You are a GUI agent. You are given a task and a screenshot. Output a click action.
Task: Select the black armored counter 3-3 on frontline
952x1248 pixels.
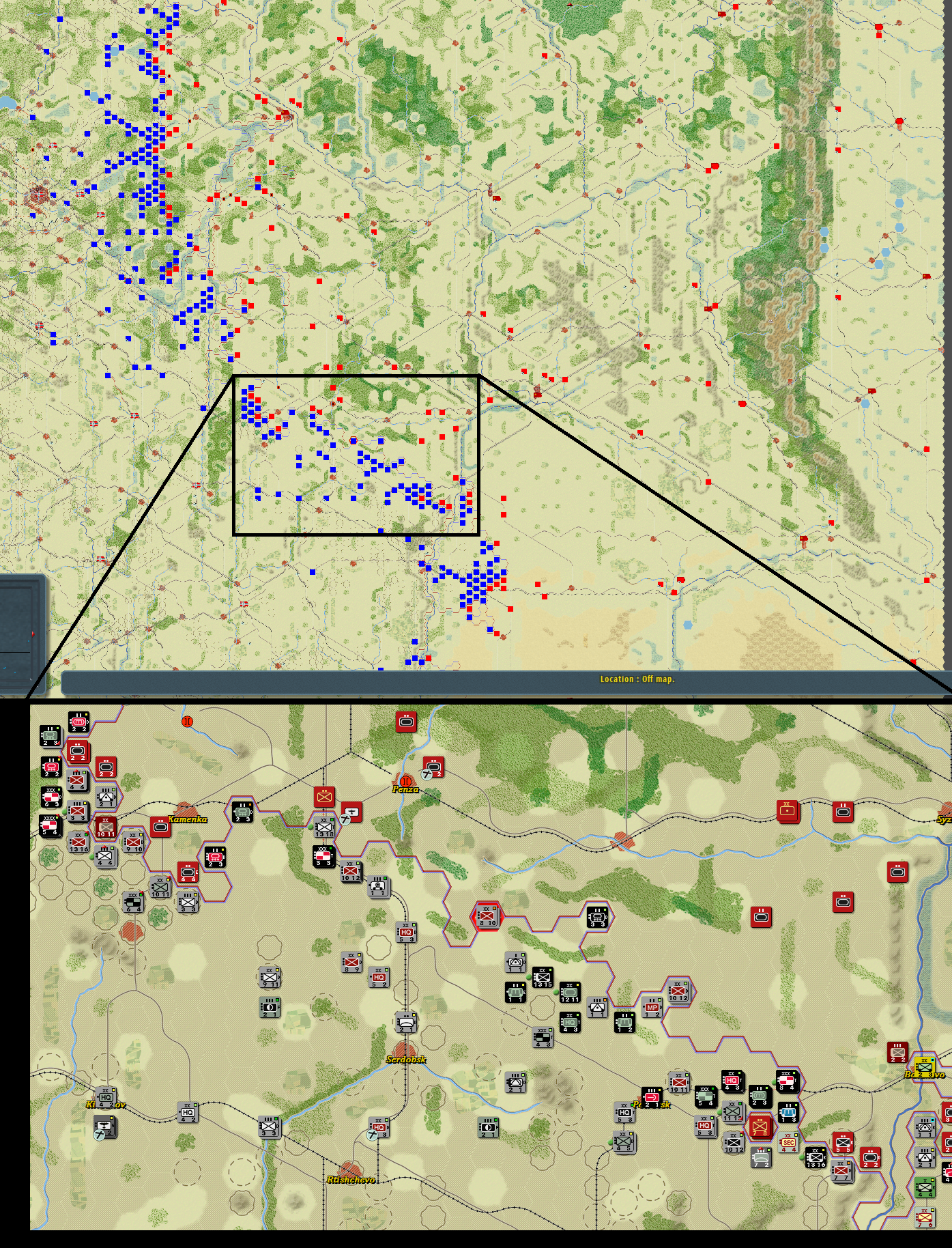(597, 916)
